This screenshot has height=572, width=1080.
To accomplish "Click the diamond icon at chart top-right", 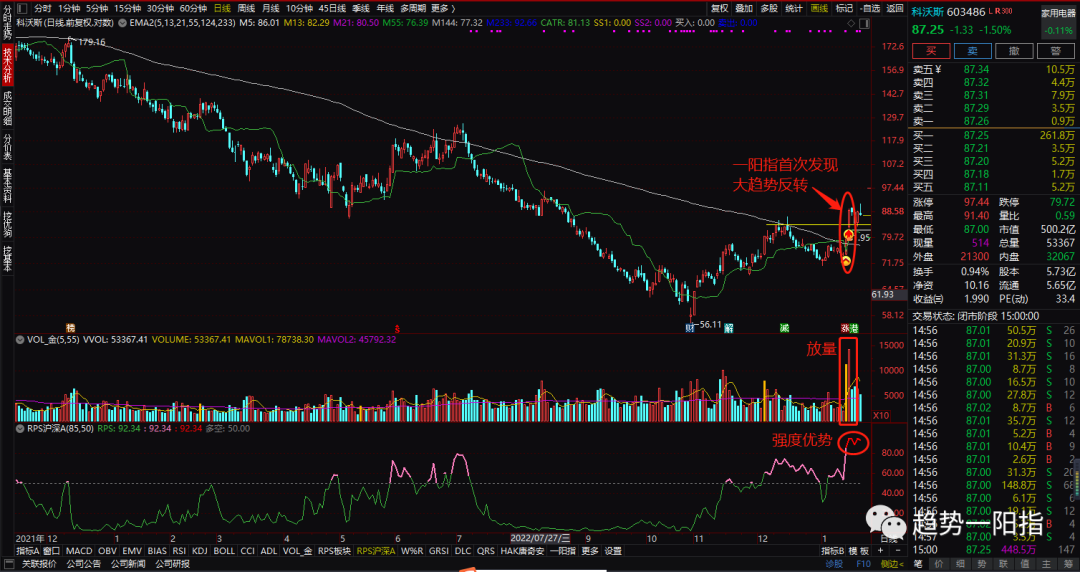I will (851, 23).
